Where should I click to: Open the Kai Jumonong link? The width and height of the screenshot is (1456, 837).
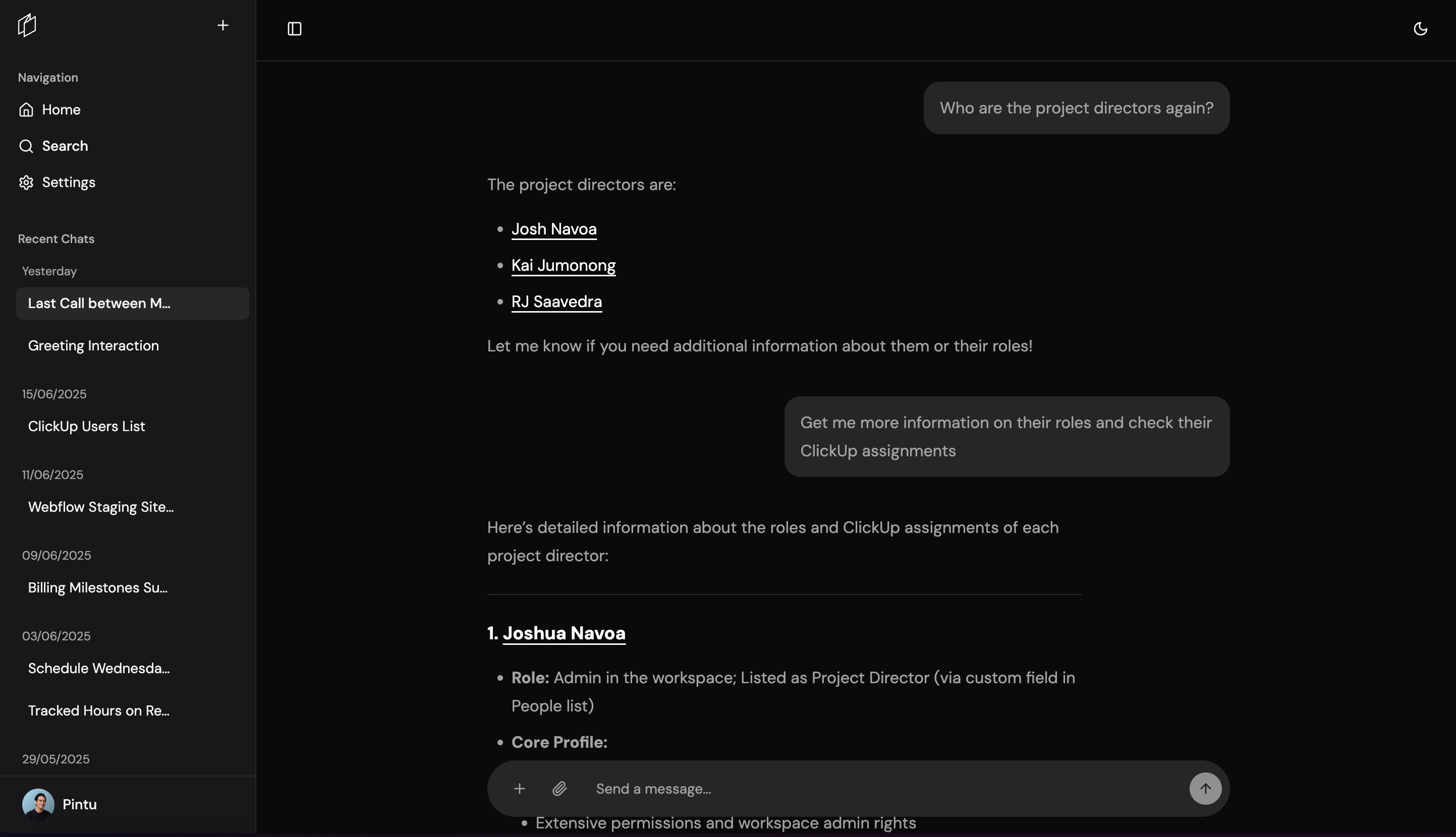(563, 266)
